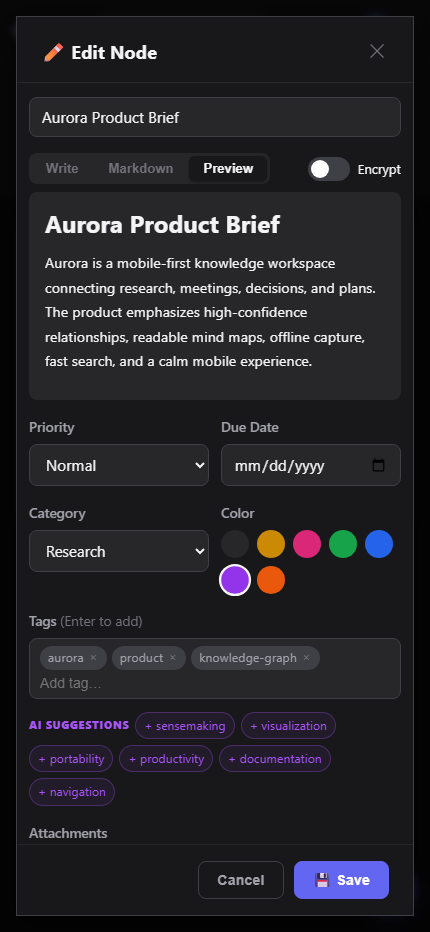Click the Due Date input field
The width and height of the screenshot is (430, 932).
pos(311,465)
